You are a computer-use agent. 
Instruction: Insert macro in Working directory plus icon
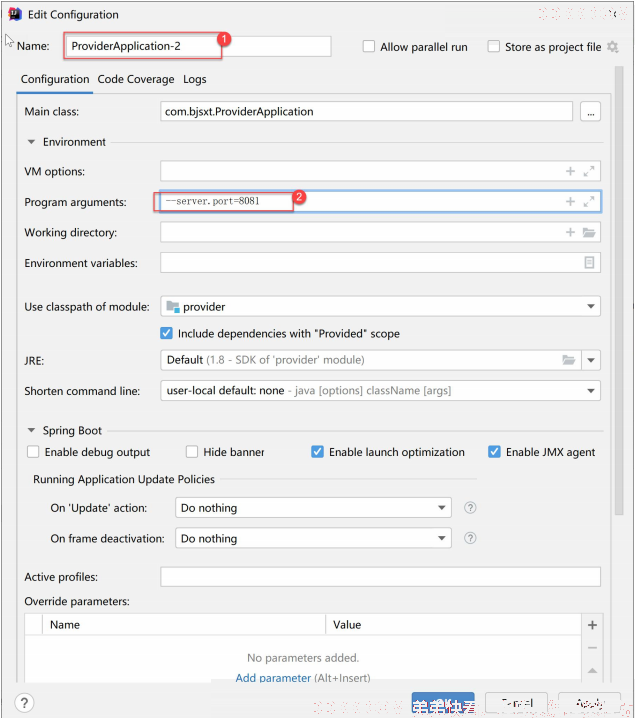point(570,232)
